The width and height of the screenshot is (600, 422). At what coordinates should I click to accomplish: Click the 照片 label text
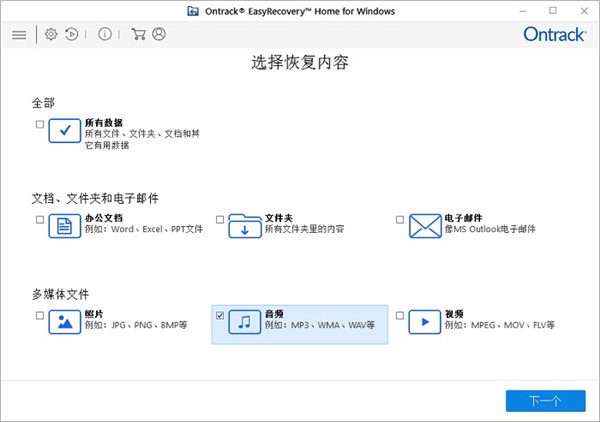94,314
